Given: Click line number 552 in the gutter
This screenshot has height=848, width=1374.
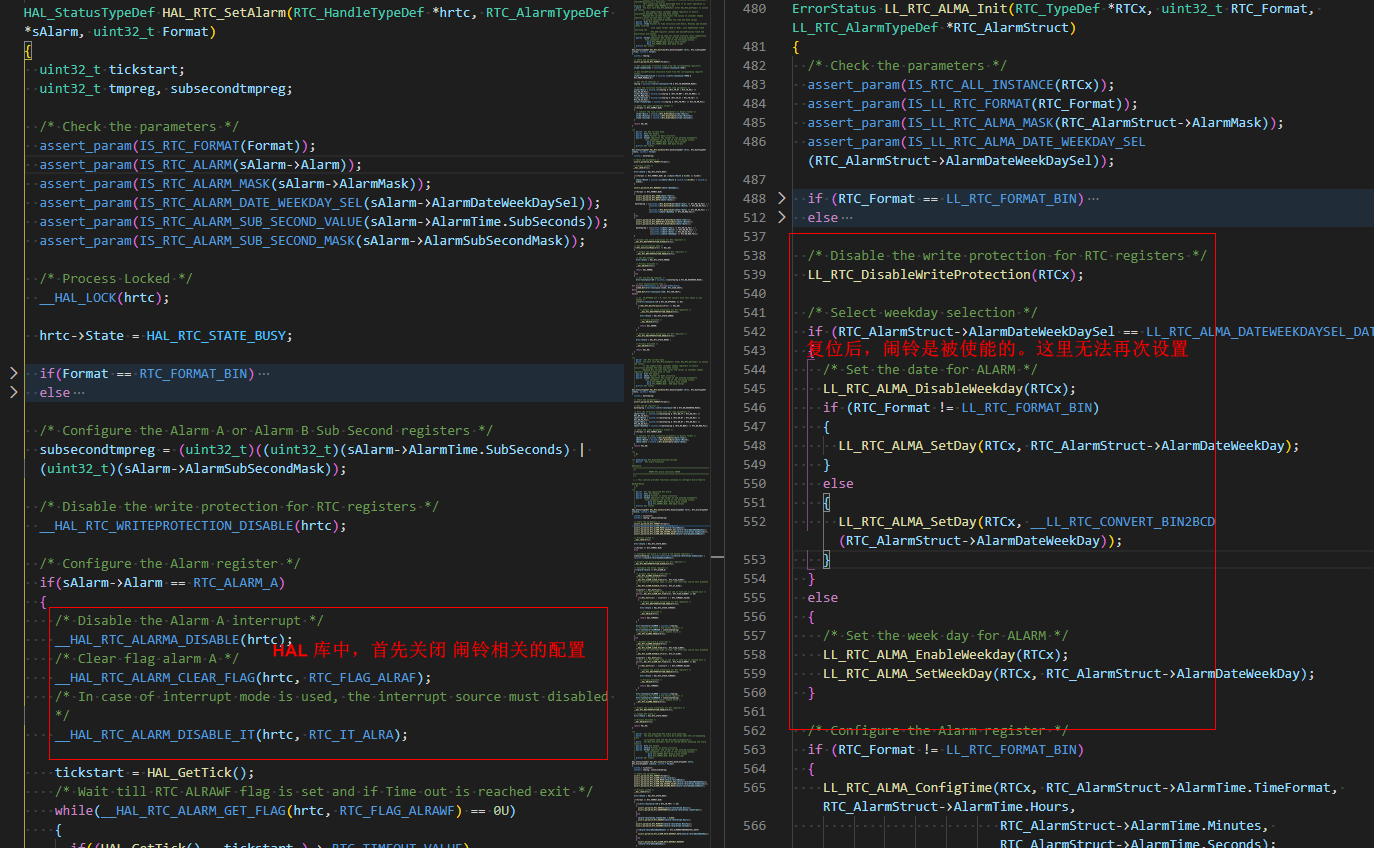Looking at the screenshot, I should (x=754, y=522).
